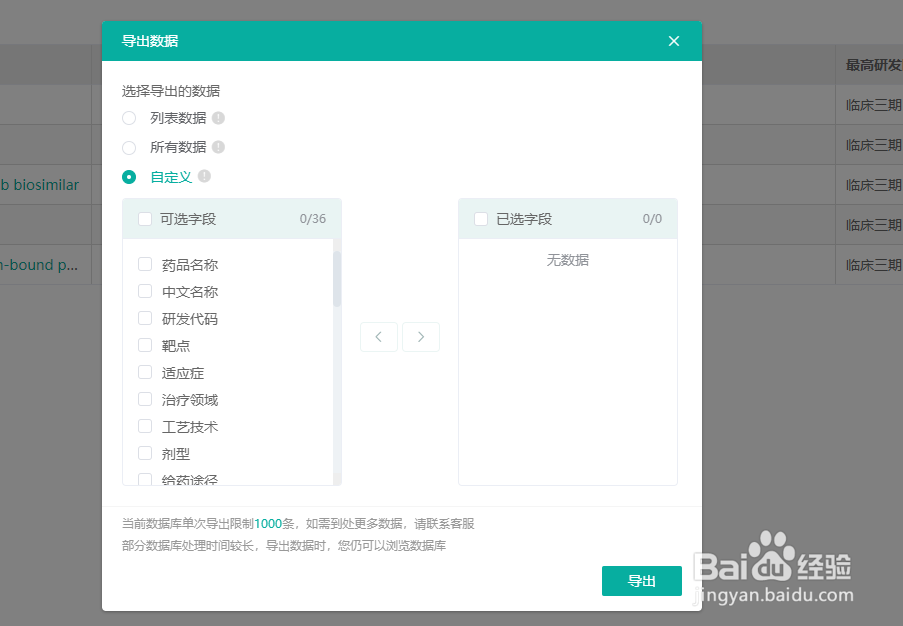The height and width of the screenshot is (626, 903).
Task: Tick the 研发代码 field checkbox
Action: coord(145,318)
